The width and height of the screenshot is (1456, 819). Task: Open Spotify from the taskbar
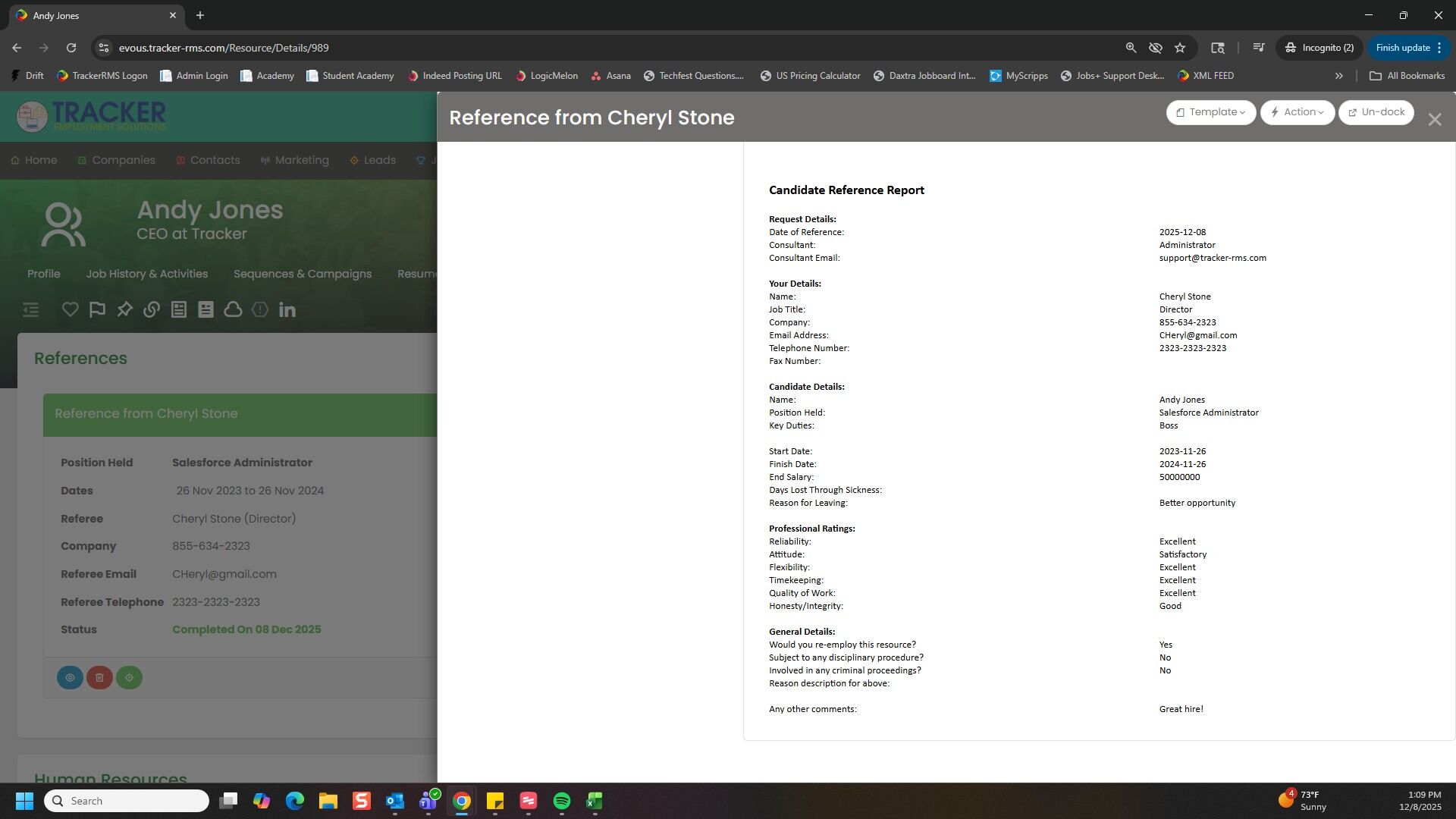coord(561,801)
